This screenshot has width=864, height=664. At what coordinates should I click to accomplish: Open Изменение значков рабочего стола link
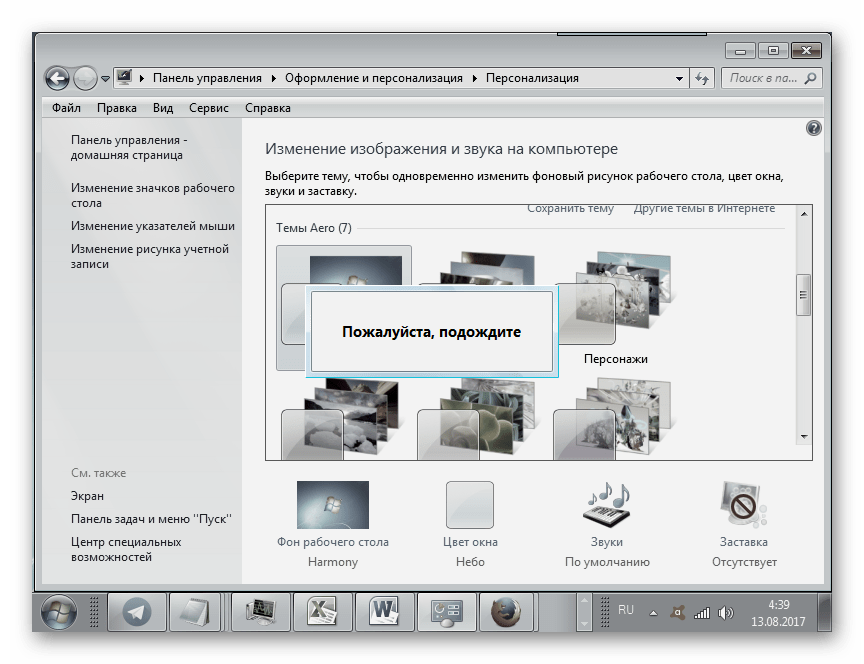pos(153,196)
